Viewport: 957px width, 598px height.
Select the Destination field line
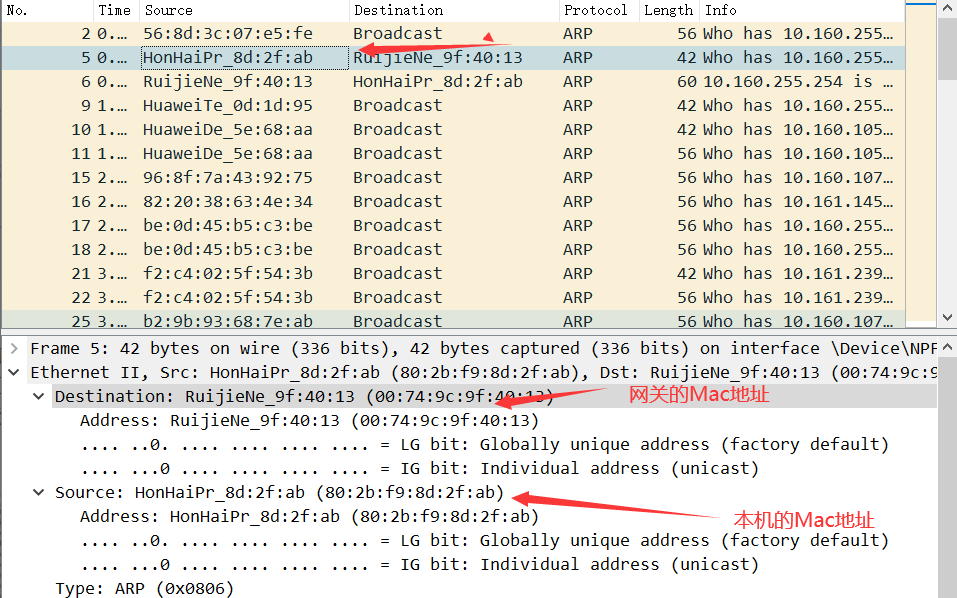tap(494, 397)
